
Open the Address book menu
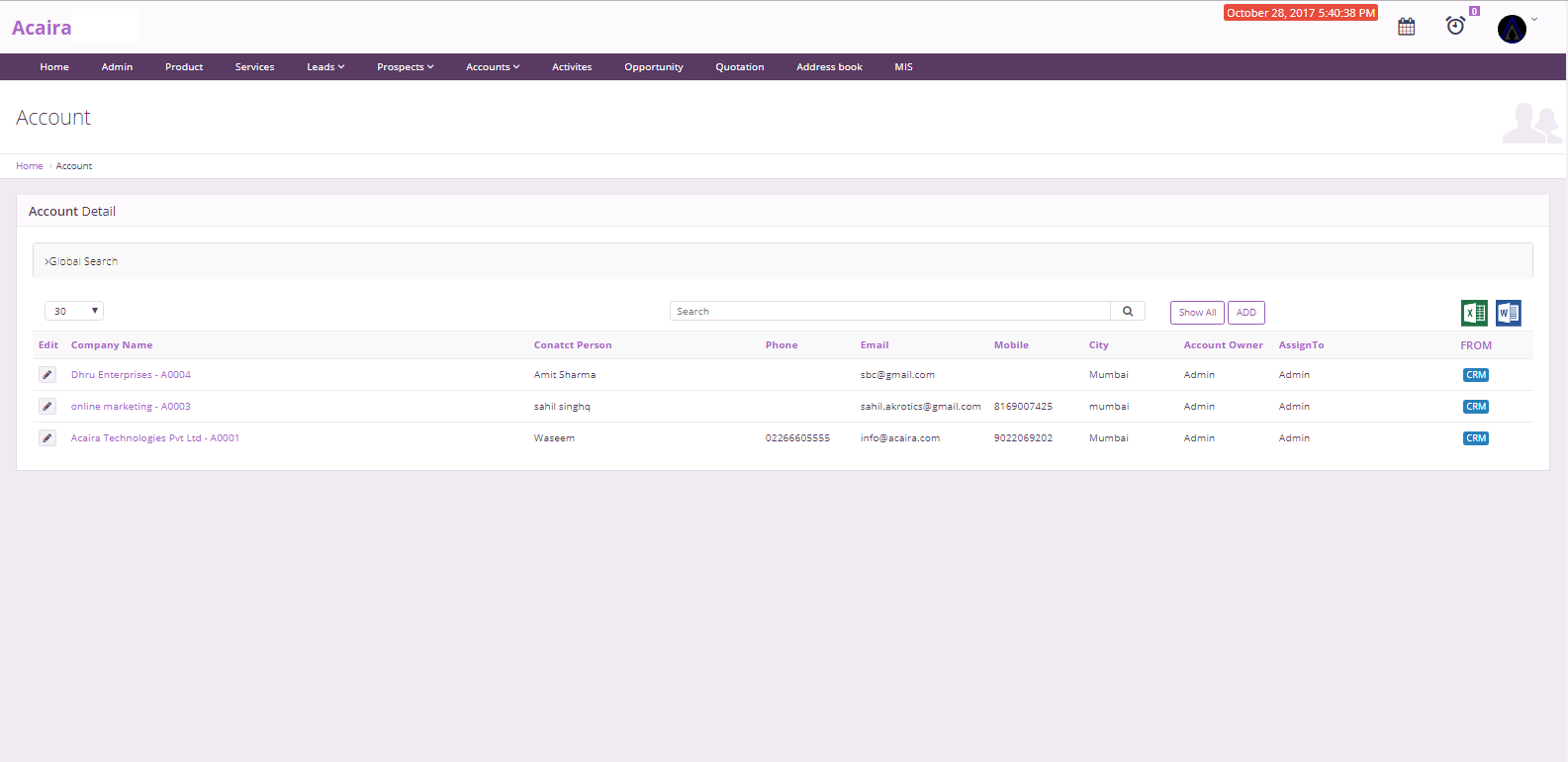click(829, 67)
